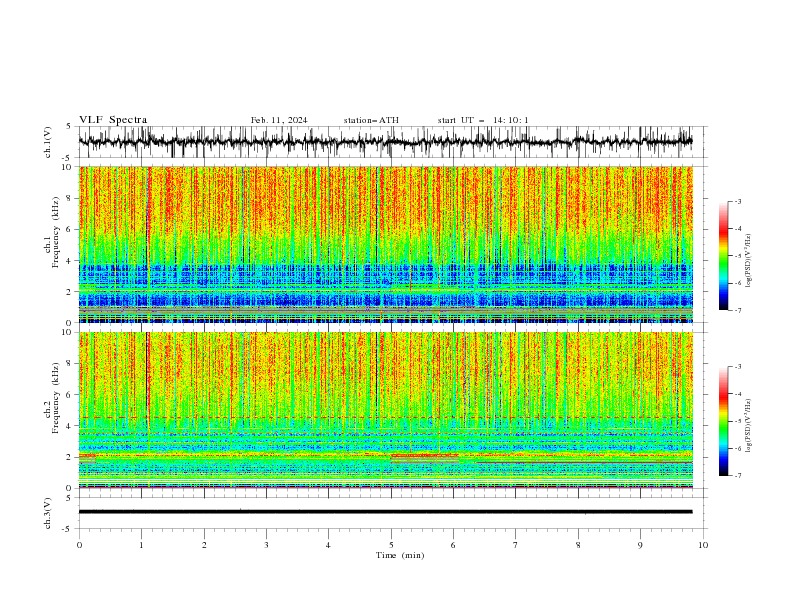792x612 pixels.
Task: Click the "-7" label on ch.2 color bar
Action: pyautogui.click(x=738, y=476)
